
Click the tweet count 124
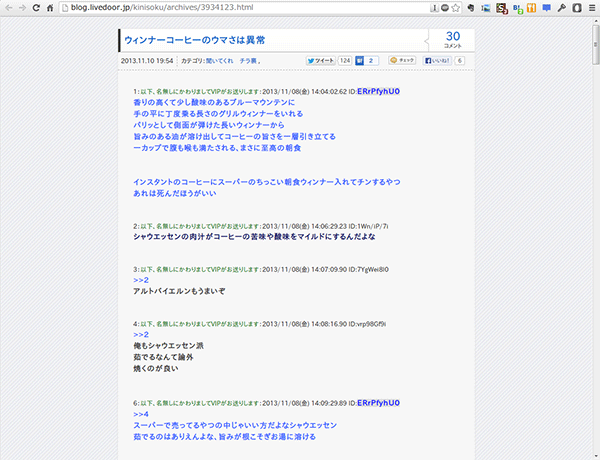point(345,60)
